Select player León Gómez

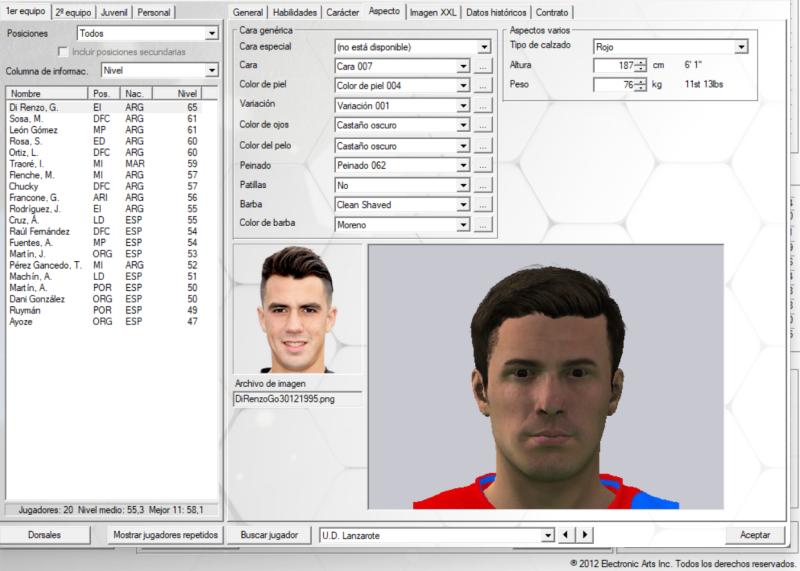click(x=104, y=130)
